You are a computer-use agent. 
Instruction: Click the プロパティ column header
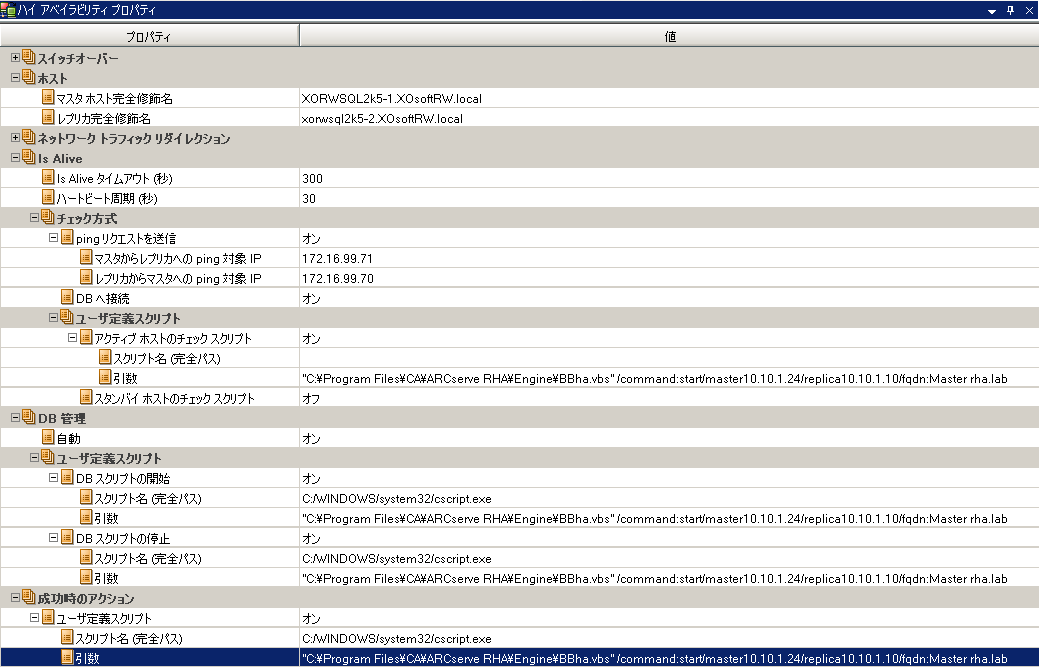coord(149,36)
